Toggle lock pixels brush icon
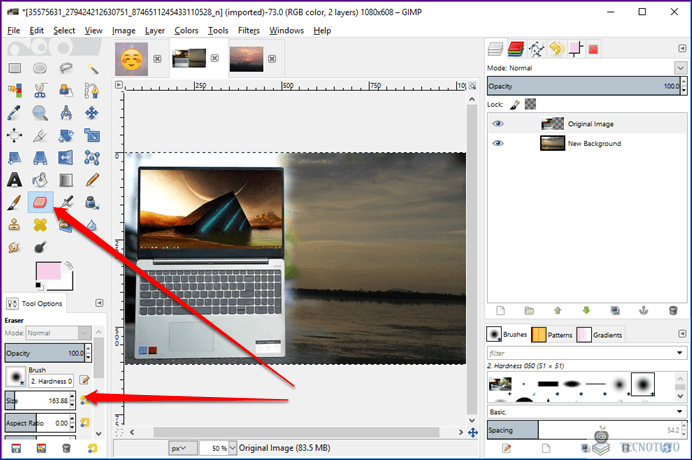 [x=515, y=105]
